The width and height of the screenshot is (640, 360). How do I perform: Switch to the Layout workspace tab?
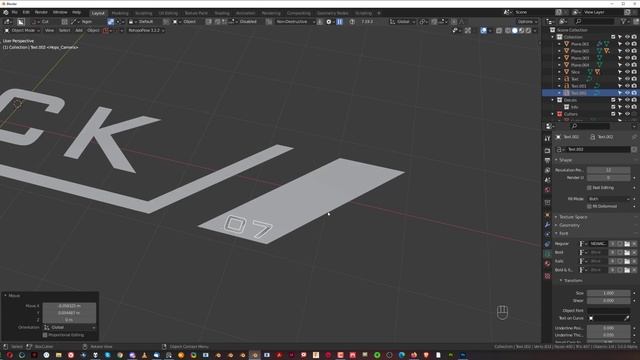(x=98, y=13)
